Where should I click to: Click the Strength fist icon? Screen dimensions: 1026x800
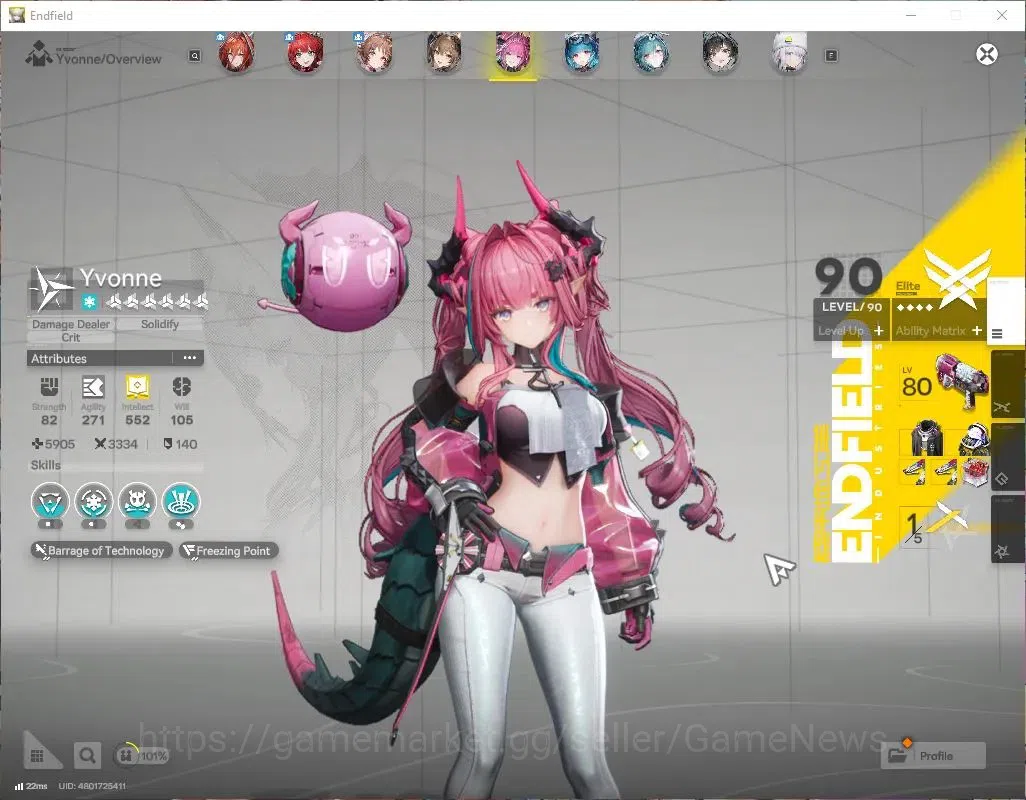click(49, 387)
